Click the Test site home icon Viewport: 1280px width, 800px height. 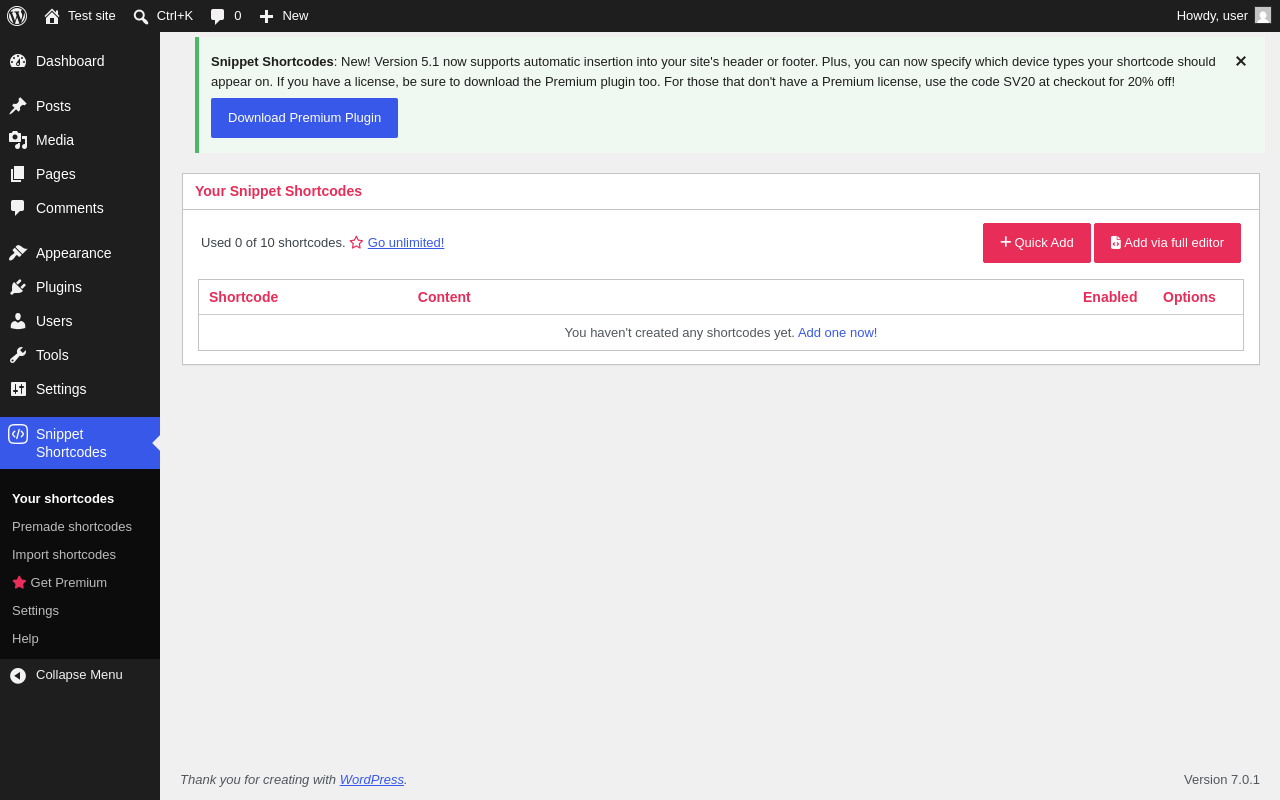52,16
